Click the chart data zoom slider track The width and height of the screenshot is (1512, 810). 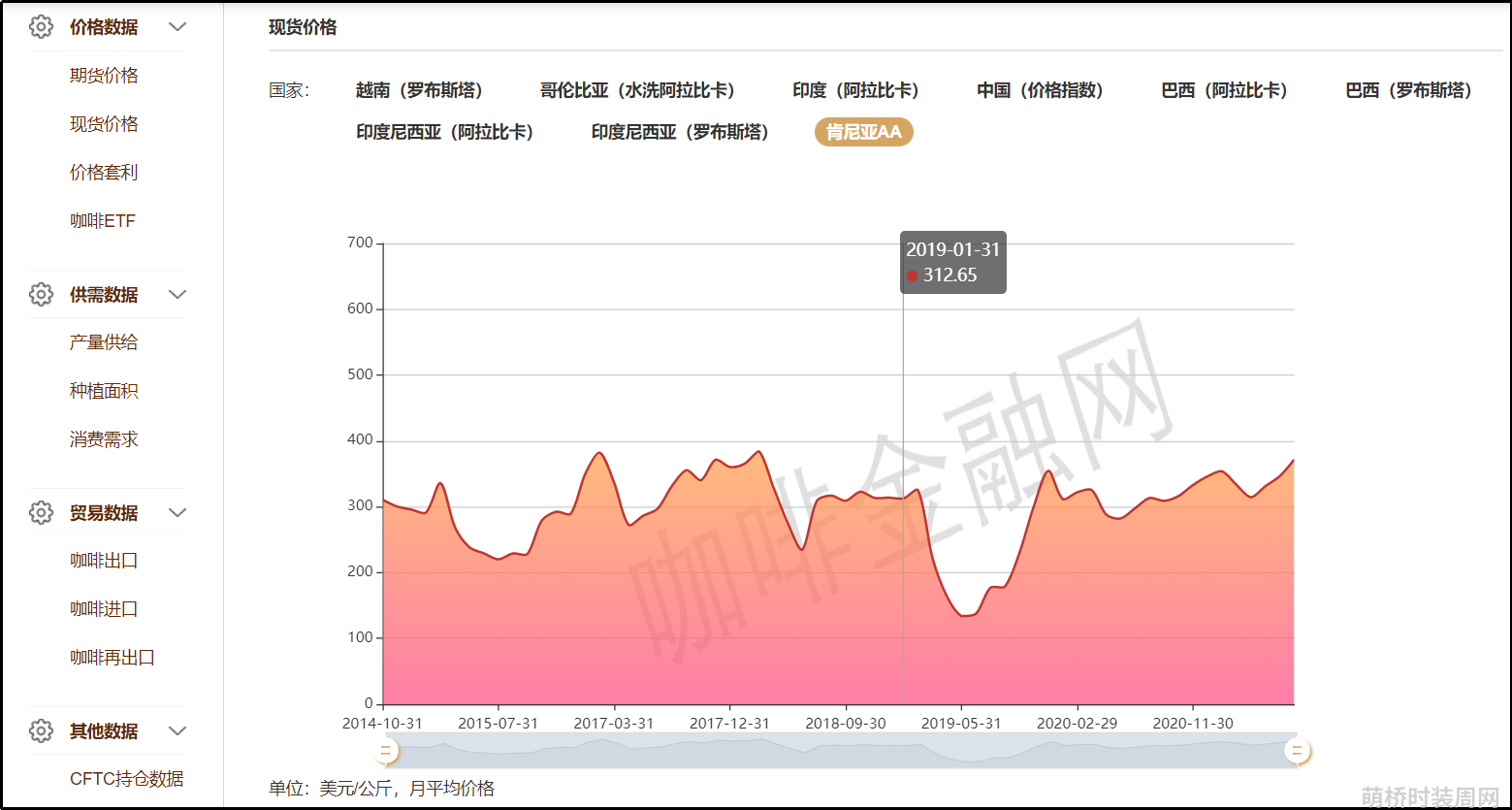pos(841,751)
